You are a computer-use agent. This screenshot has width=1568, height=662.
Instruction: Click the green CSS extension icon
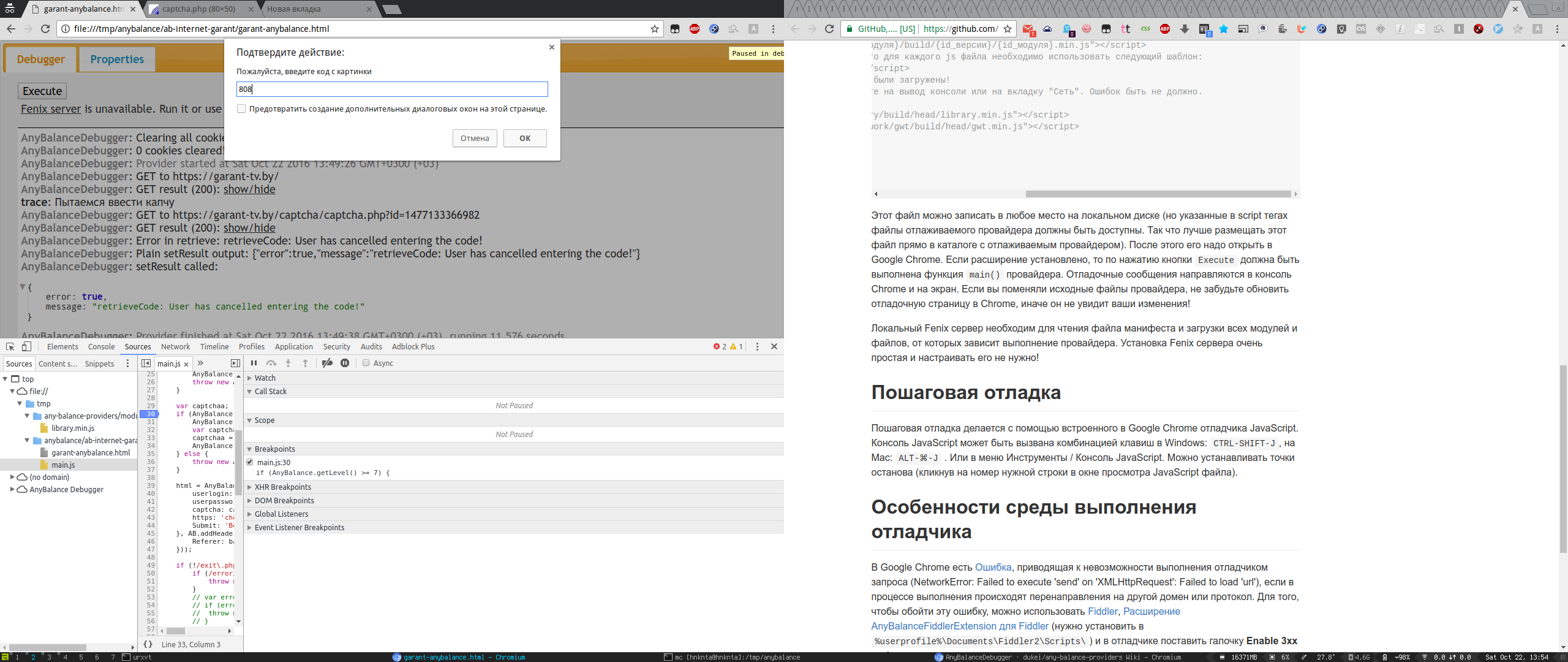(1145, 29)
